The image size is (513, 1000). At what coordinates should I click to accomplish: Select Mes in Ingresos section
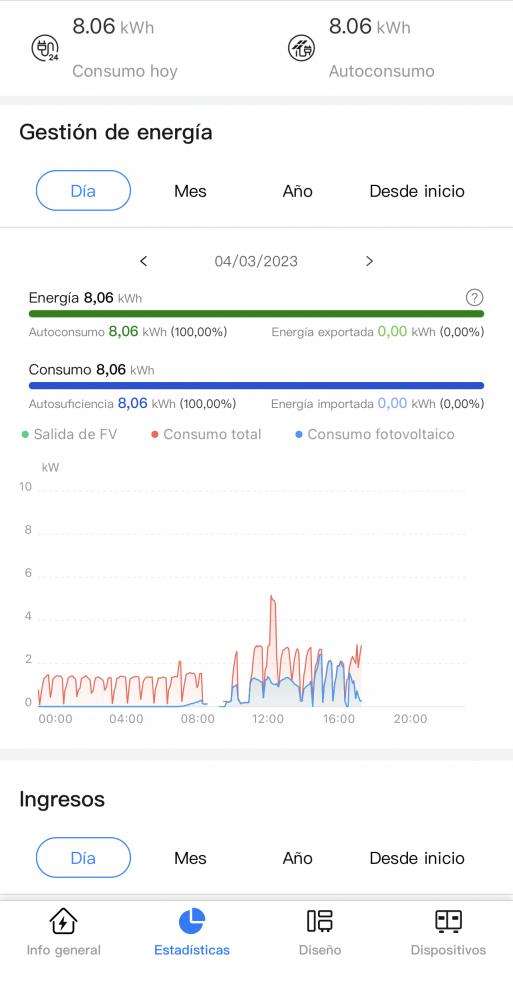click(x=190, y=858)
